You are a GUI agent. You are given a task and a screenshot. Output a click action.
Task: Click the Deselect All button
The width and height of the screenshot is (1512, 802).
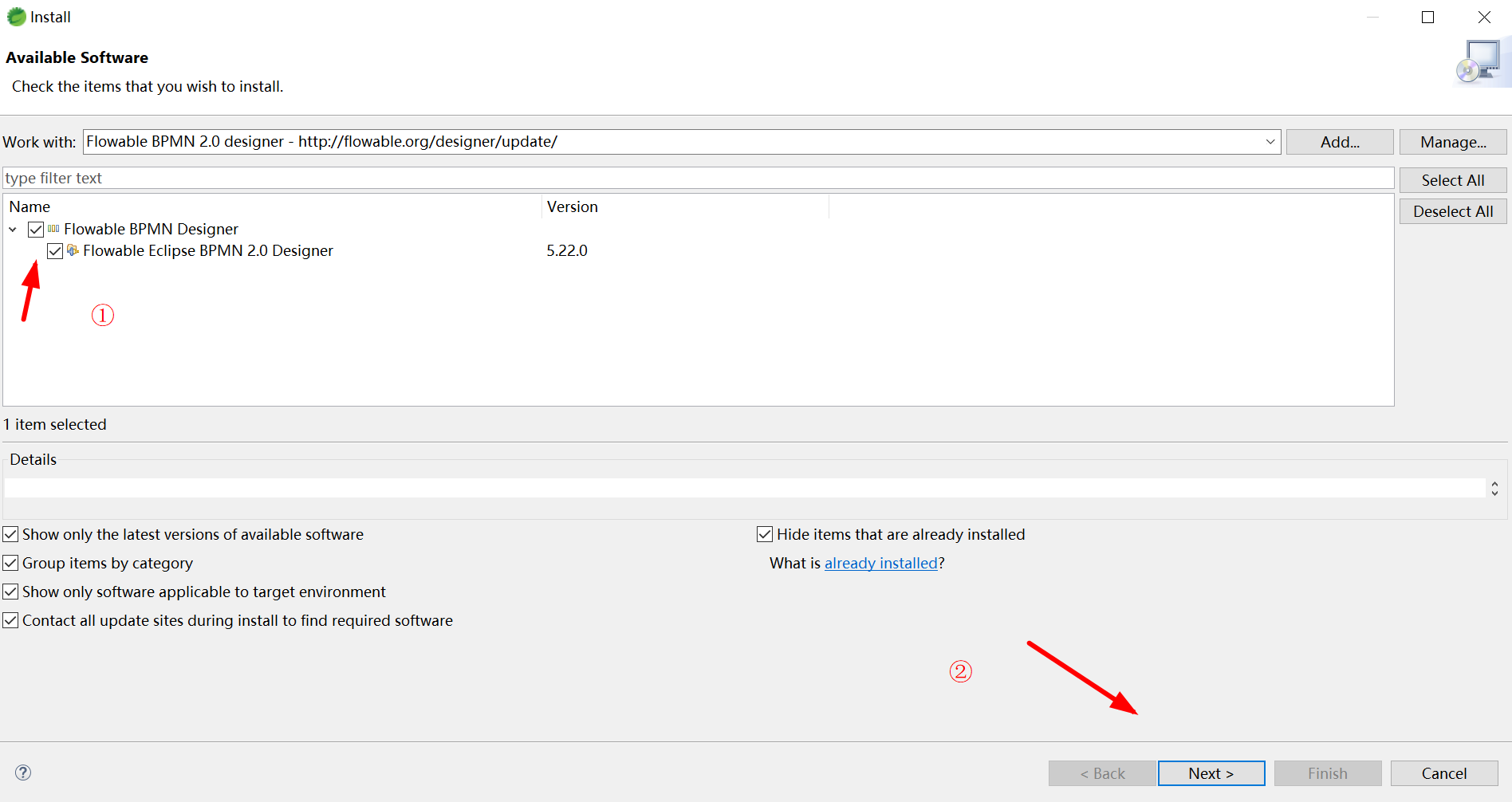coord(1453,211)
